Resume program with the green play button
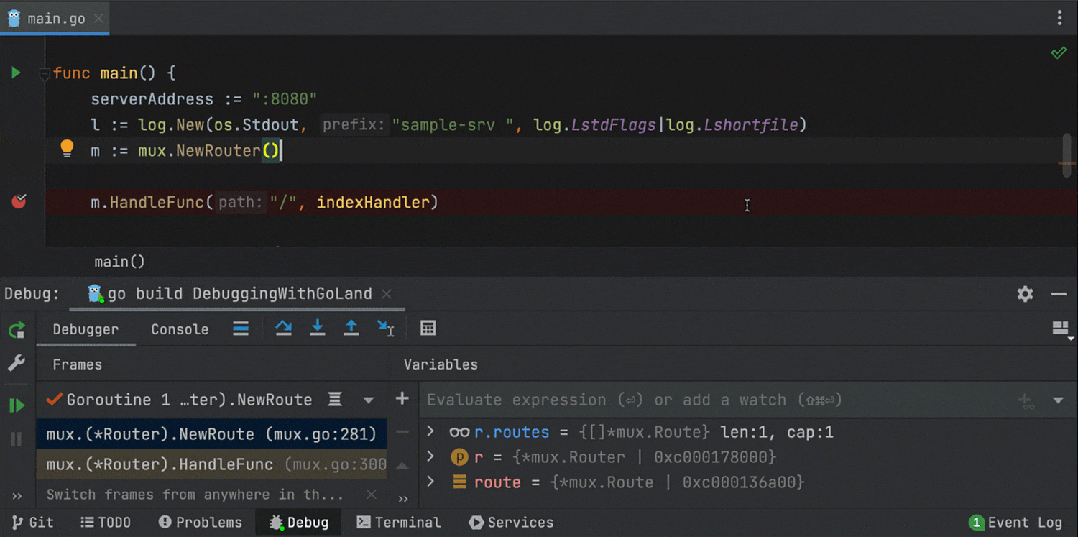1078x537 pixels. pyautogui.click(x=16, y=405)
